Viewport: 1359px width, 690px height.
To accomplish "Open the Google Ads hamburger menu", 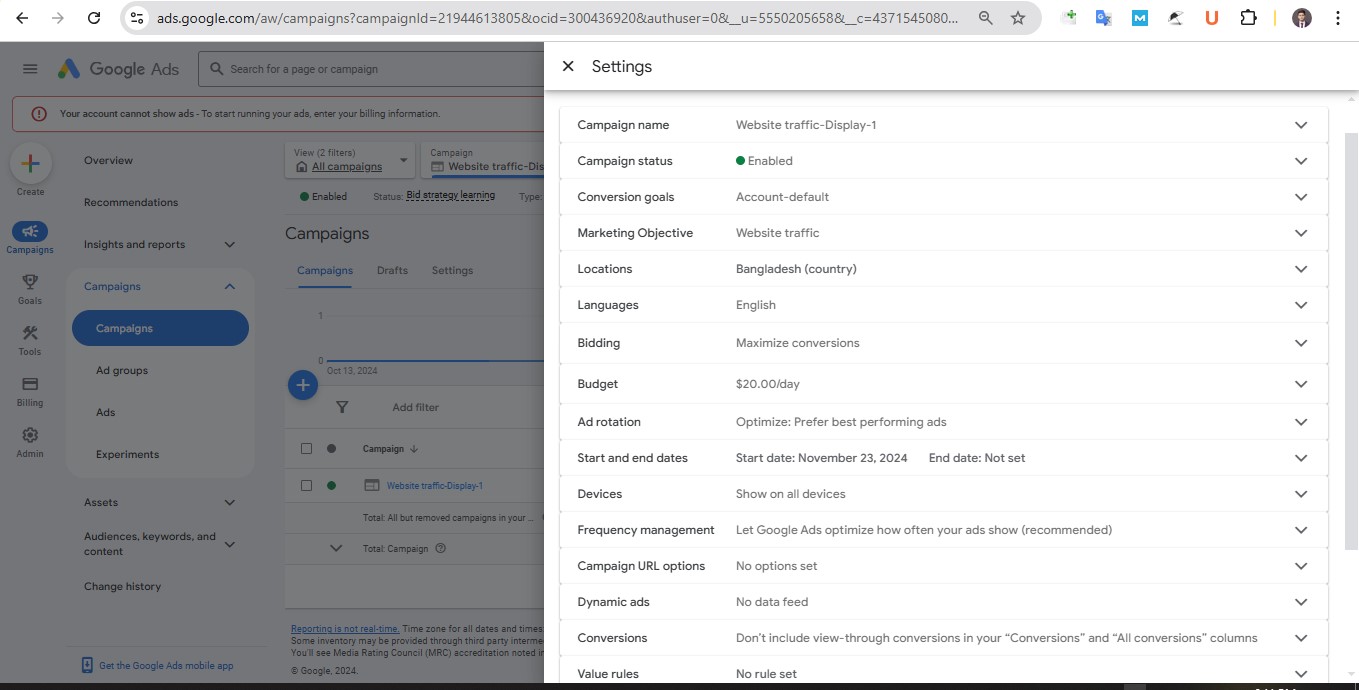I will pos(30,69).
